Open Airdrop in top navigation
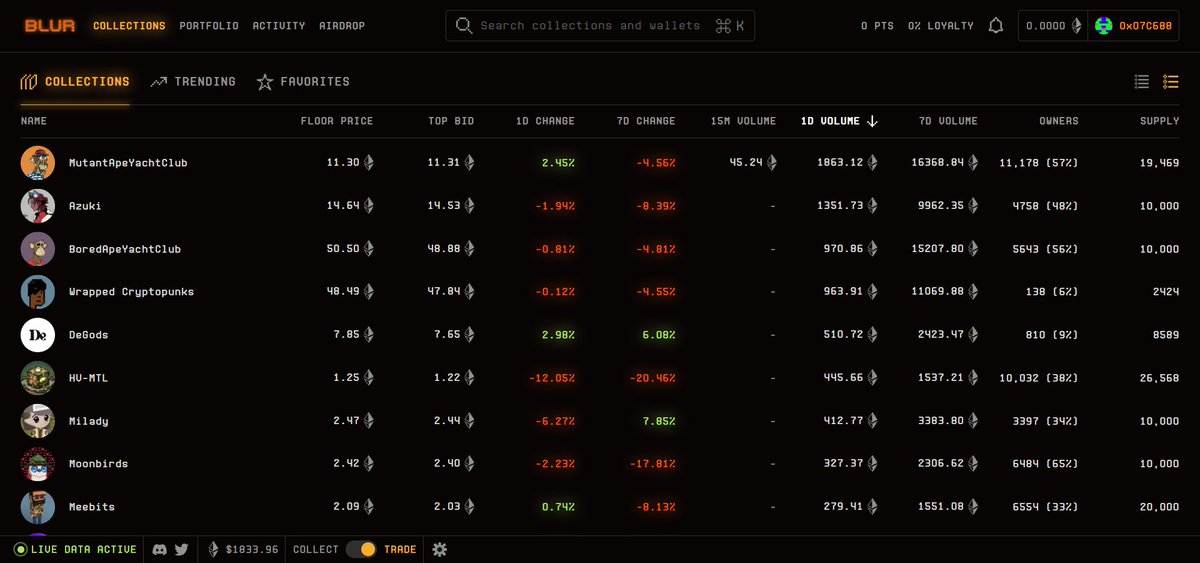 point(342,26)
